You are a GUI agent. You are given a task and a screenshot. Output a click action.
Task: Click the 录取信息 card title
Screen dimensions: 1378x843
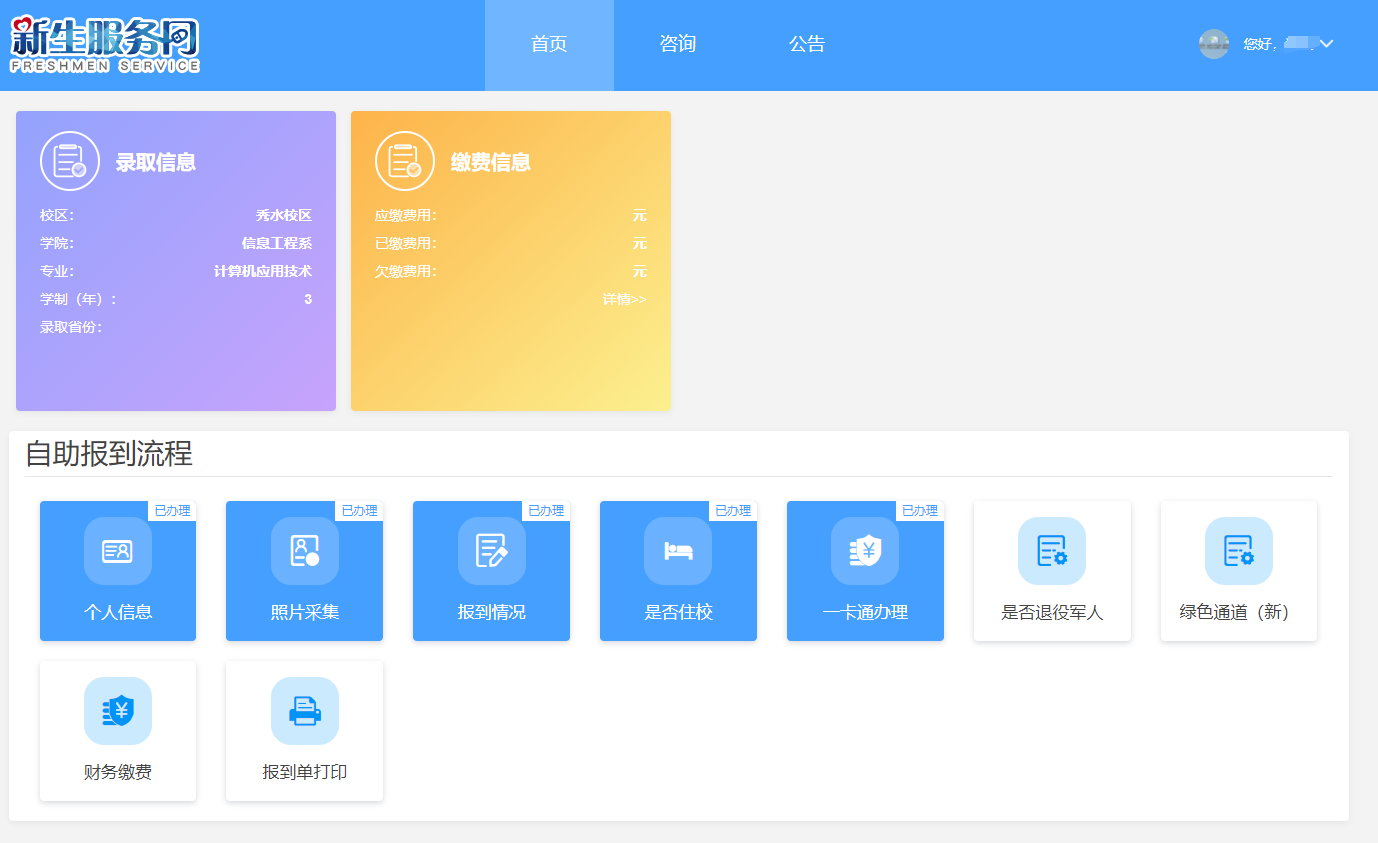click(x=156, y=162)
